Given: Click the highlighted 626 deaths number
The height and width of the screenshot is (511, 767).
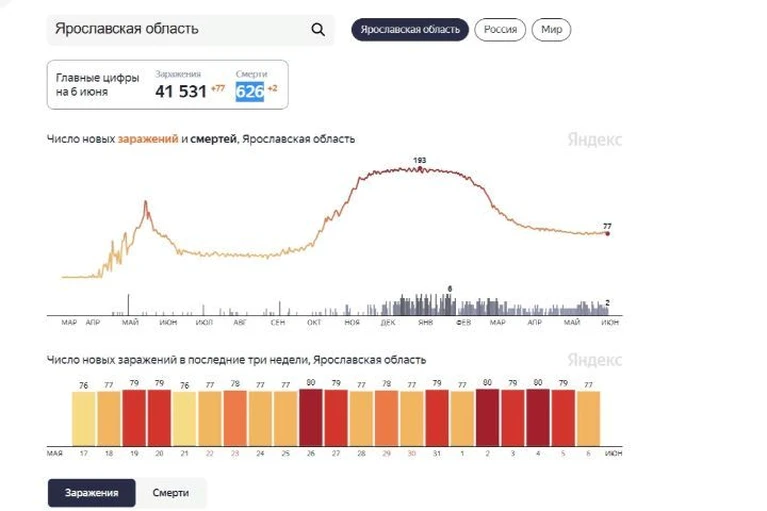Looking at the screenshot, I should pos(249,91).
